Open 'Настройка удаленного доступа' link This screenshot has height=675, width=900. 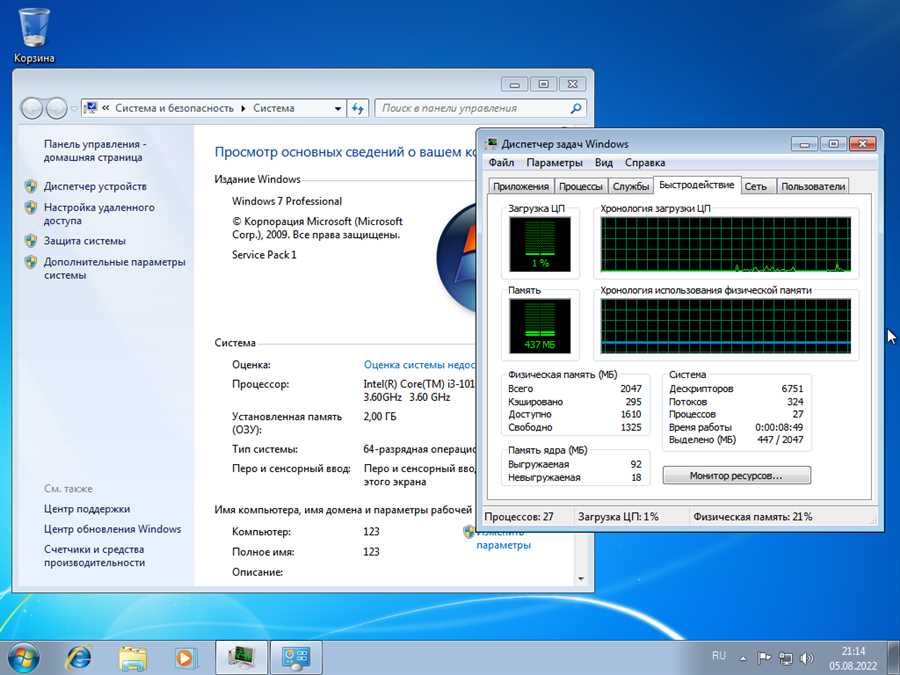click(x=99, y=214)
